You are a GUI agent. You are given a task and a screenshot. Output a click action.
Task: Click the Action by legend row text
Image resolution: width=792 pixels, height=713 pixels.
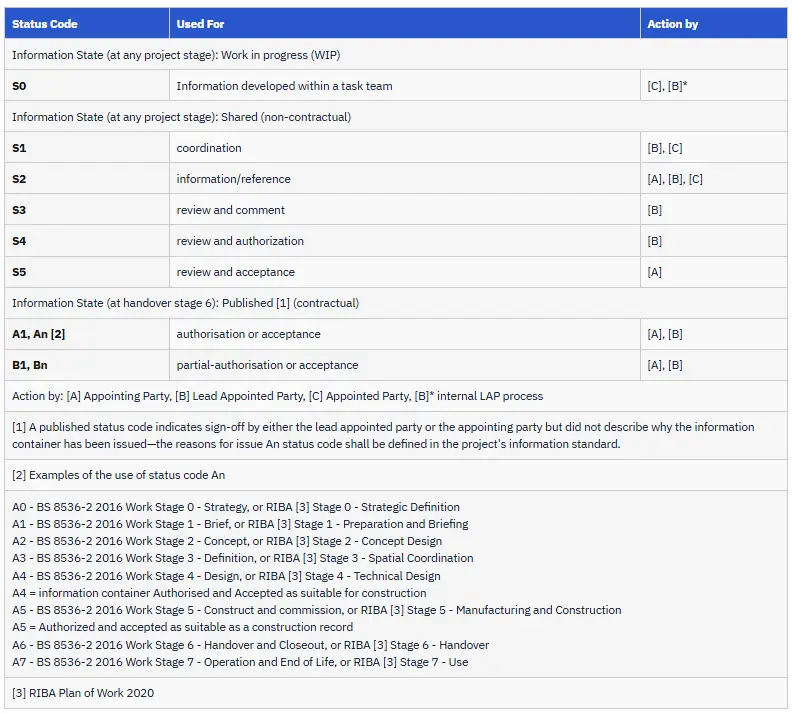point(277,396)
